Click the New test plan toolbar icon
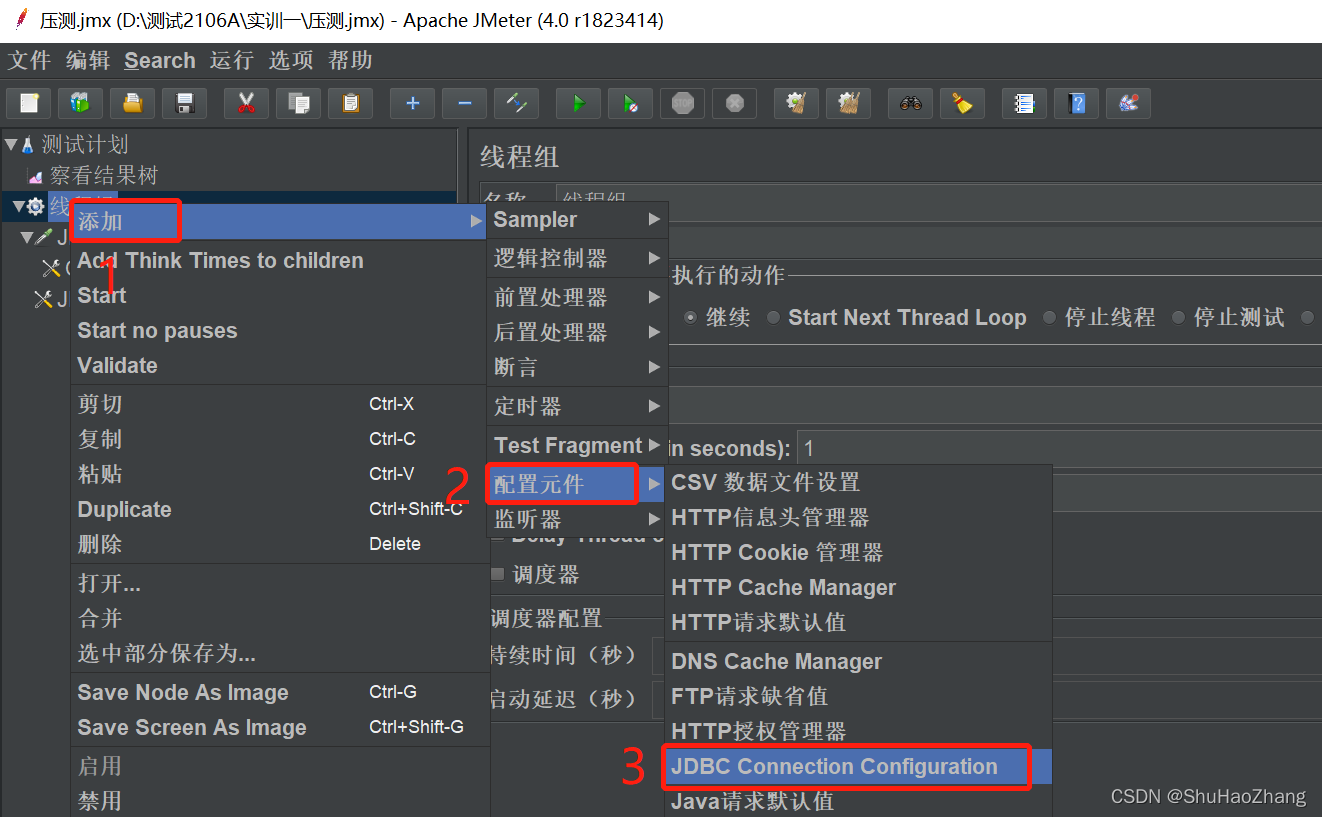Viewport: 1322px width, 817px height. (x=29, y=103)
